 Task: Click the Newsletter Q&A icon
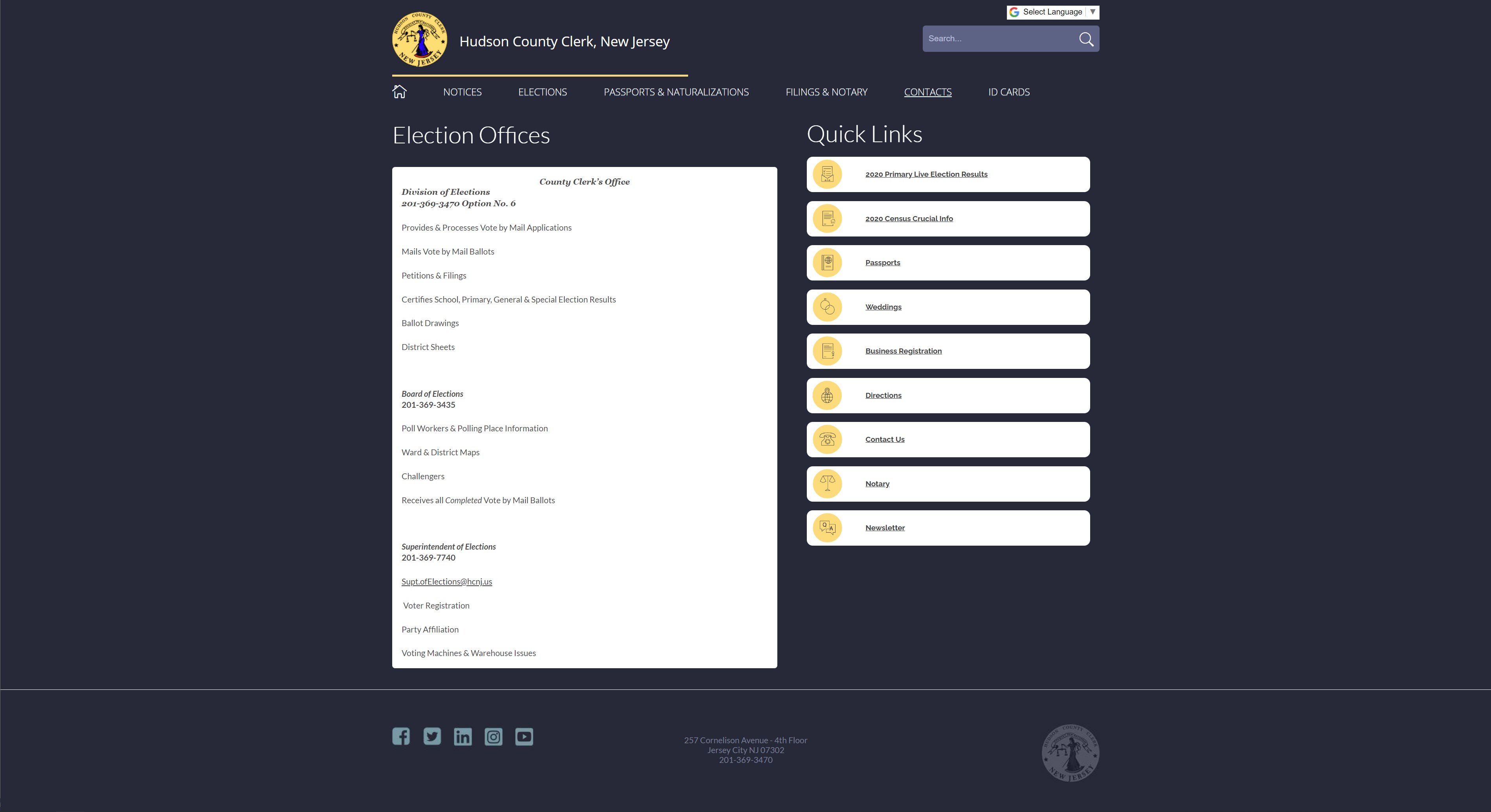point(827,528)
